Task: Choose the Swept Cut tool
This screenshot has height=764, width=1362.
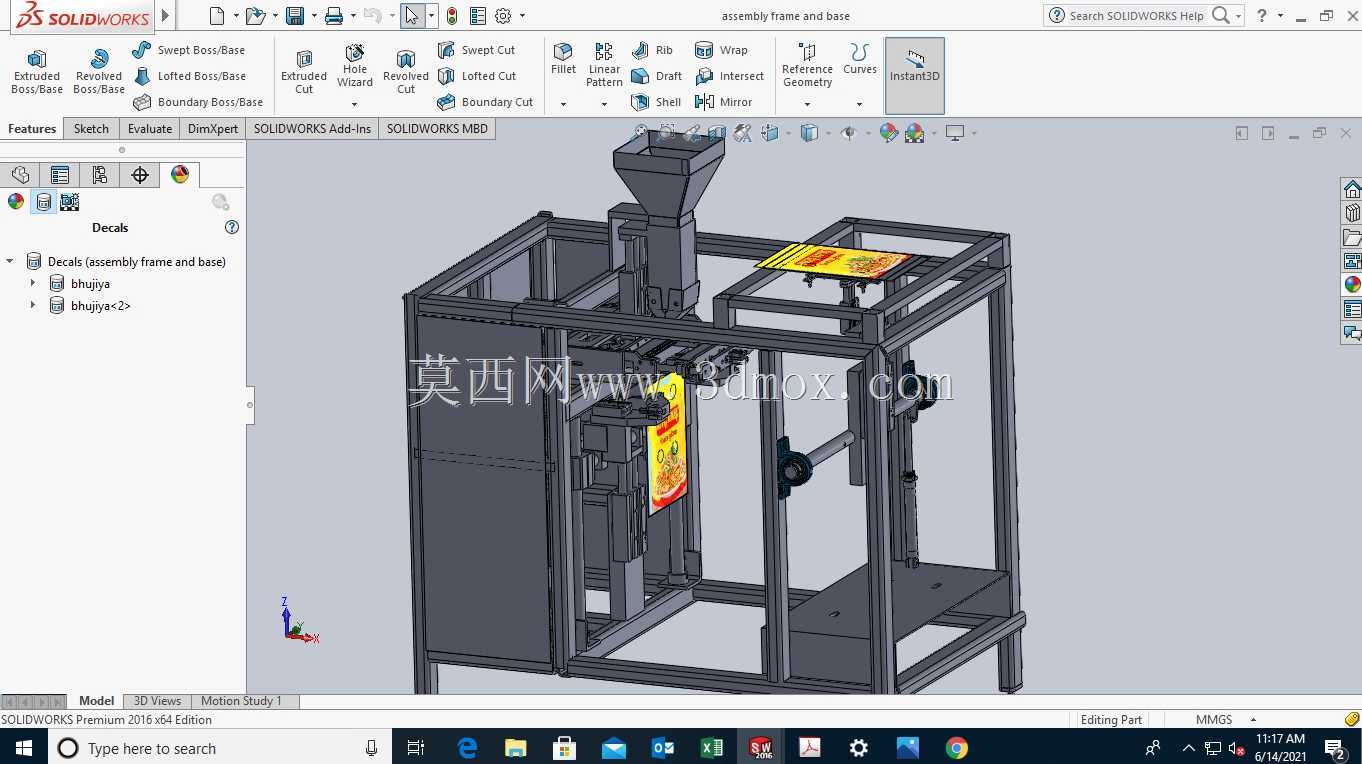Action: coord(476,50)
